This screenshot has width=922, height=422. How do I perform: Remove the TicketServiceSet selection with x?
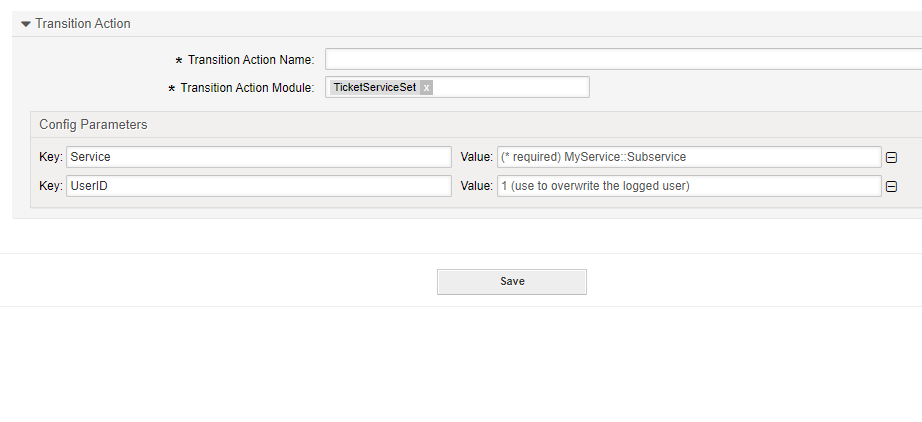pyautogui.click(x=426, y=88)
